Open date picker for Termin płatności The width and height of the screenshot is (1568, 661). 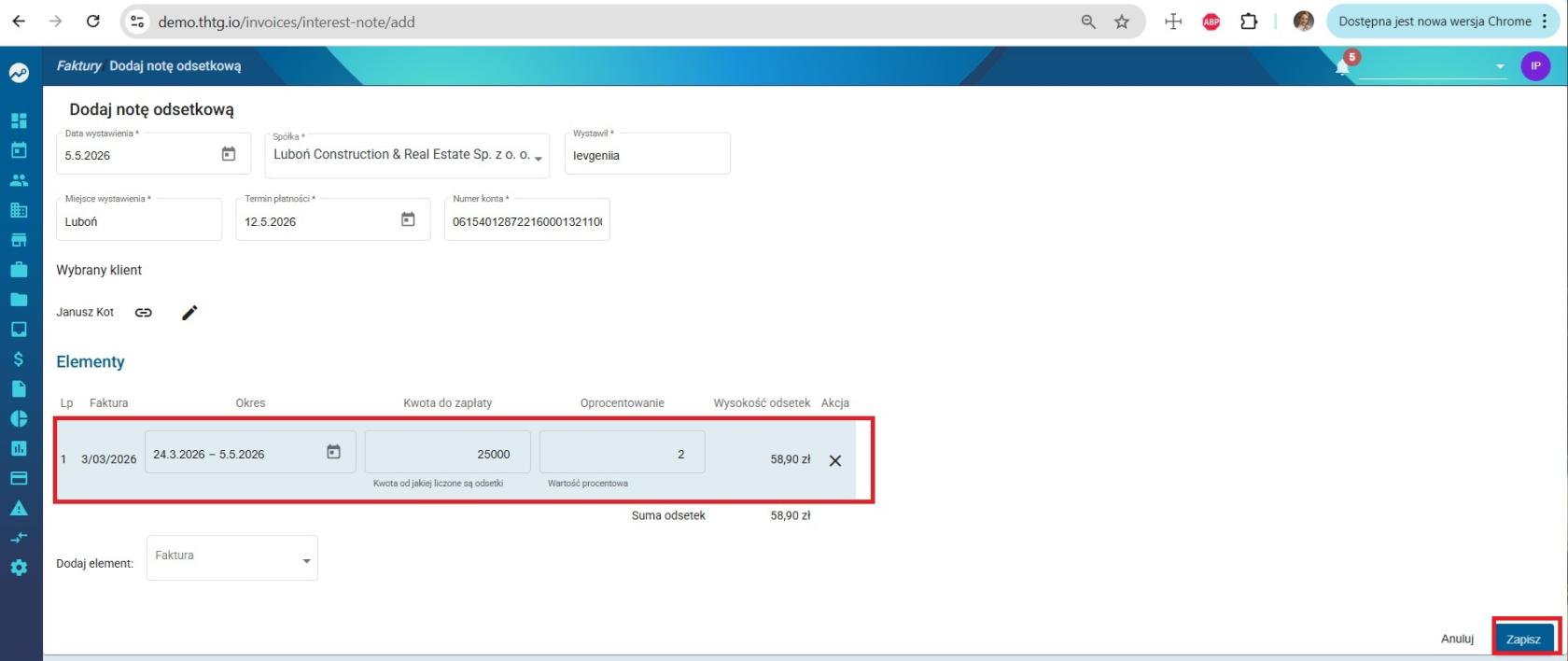(x=408, y=219)
